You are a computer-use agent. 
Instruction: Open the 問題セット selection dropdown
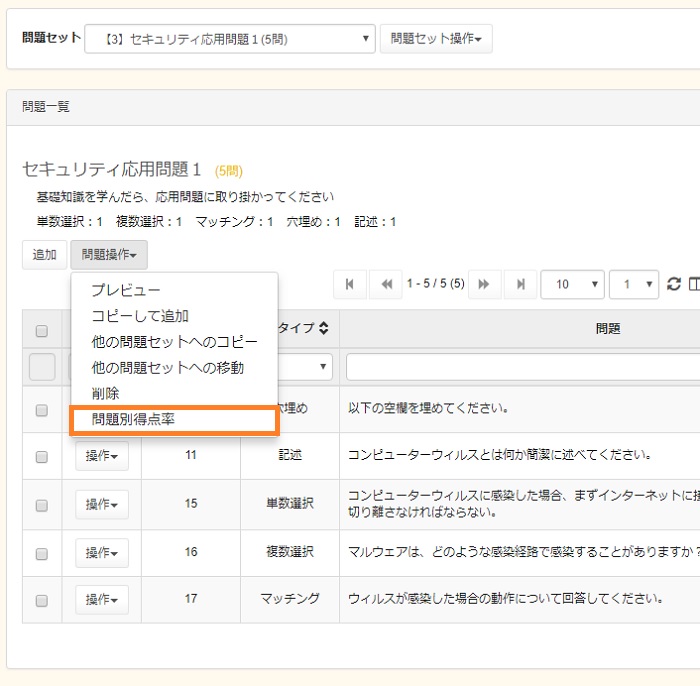pyautogui.click(x=229, y=39)
